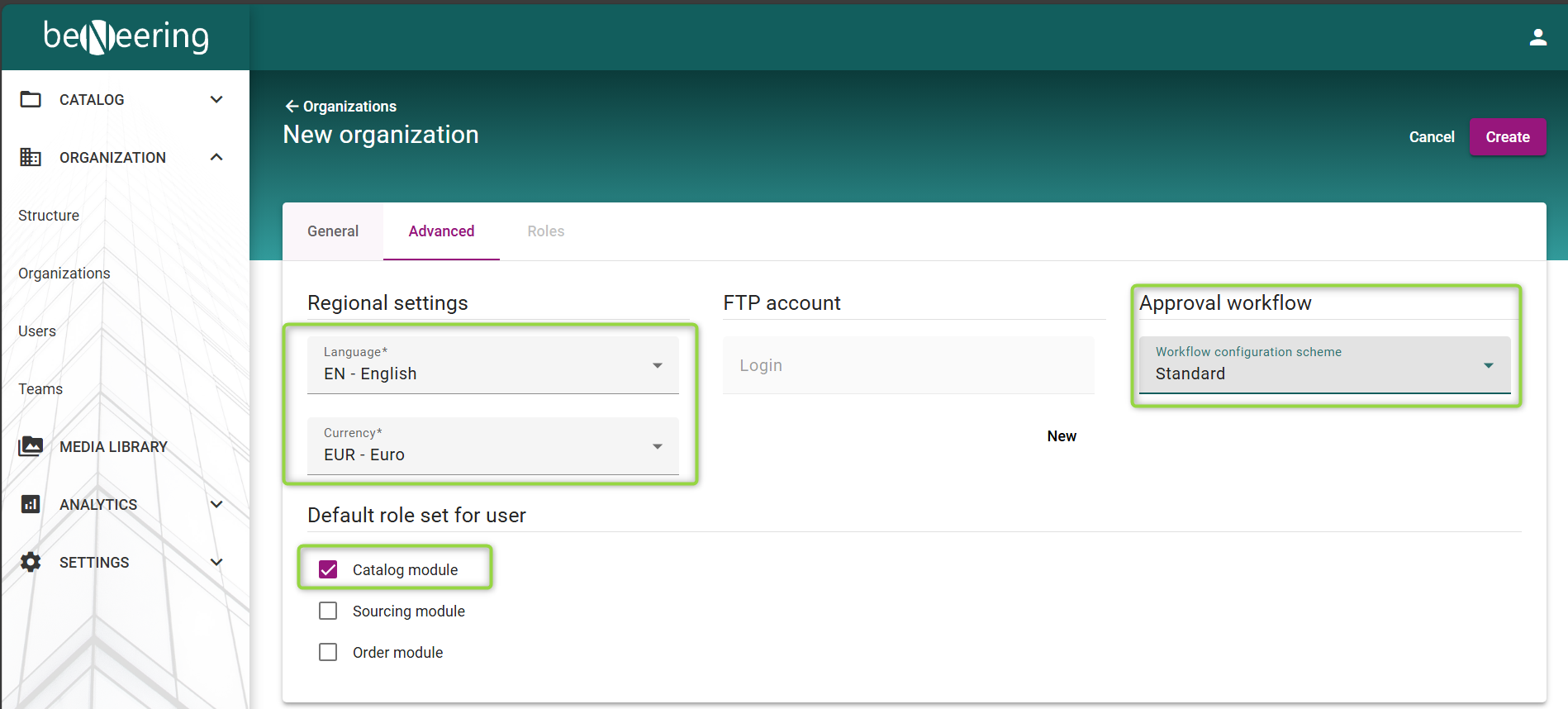This screenshot has height=709, width=1568.
Task: Click the Settings gear icon
Action: tap(31, 562)
